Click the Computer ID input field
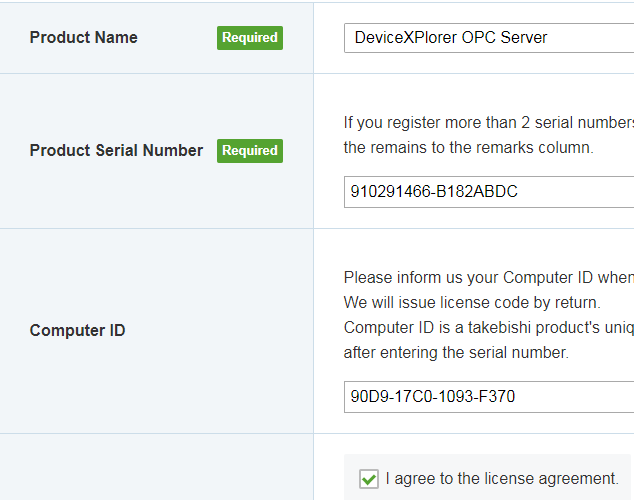The height and width of the screenshot is (500, 634). [x=489, y=397]
